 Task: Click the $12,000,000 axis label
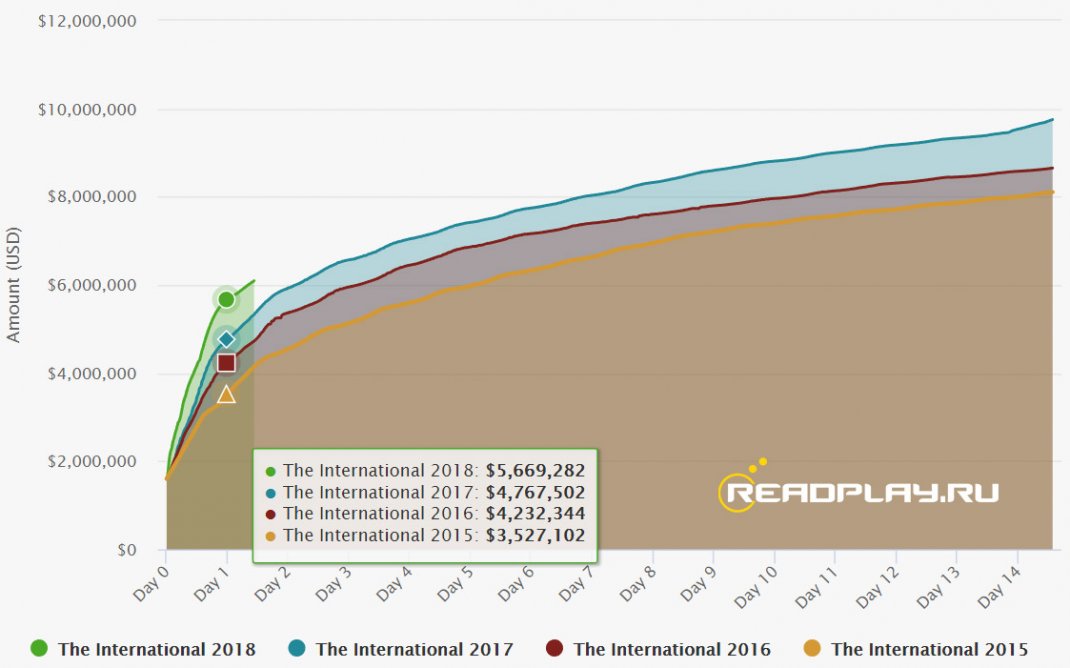pos(87,21)
